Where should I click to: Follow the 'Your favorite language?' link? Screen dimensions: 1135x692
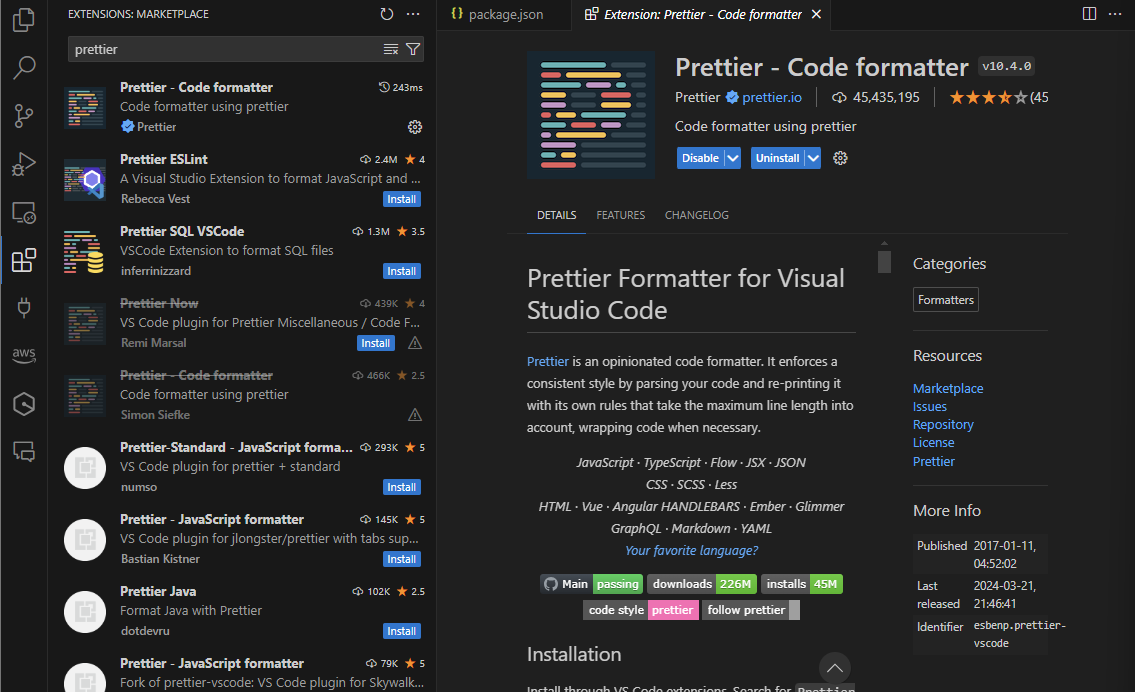pyautogui.click(x=691, y=550)
